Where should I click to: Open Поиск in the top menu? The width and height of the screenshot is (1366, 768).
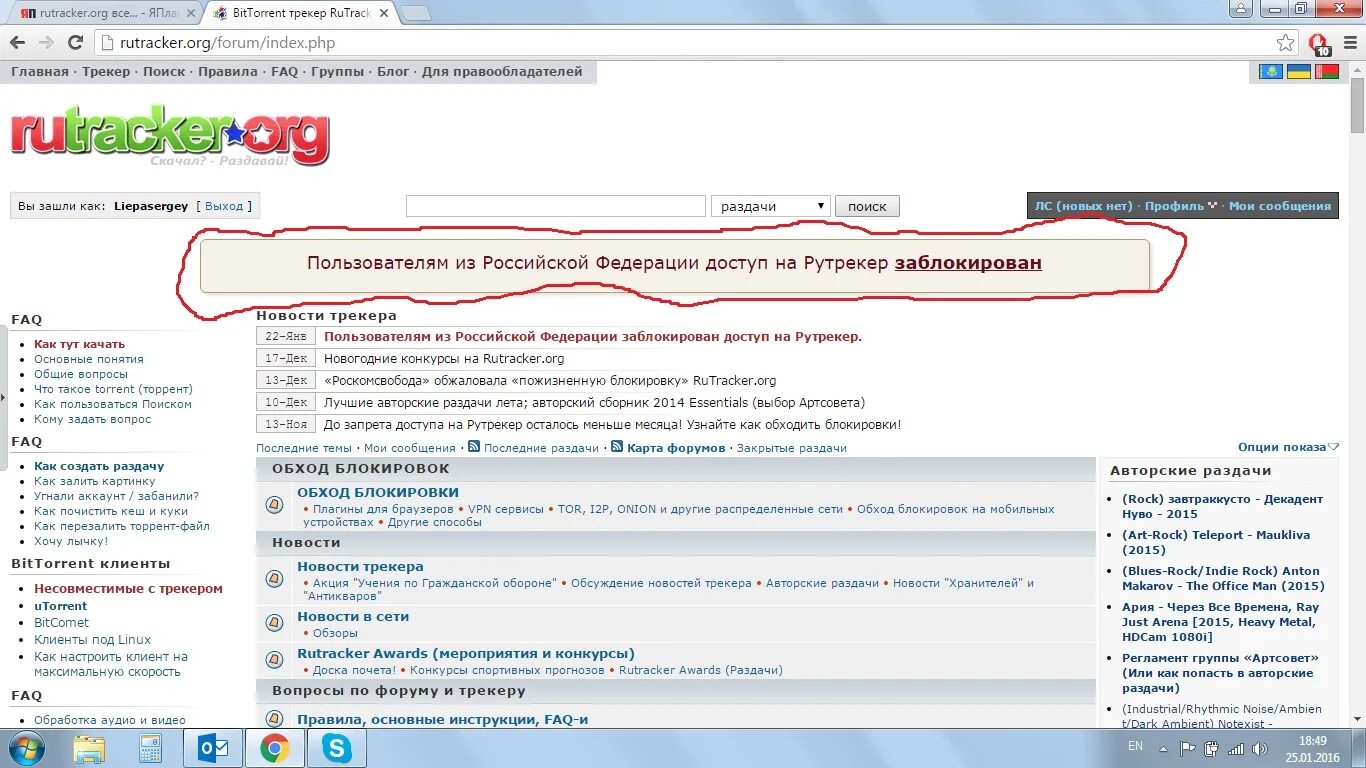(164, 71)
